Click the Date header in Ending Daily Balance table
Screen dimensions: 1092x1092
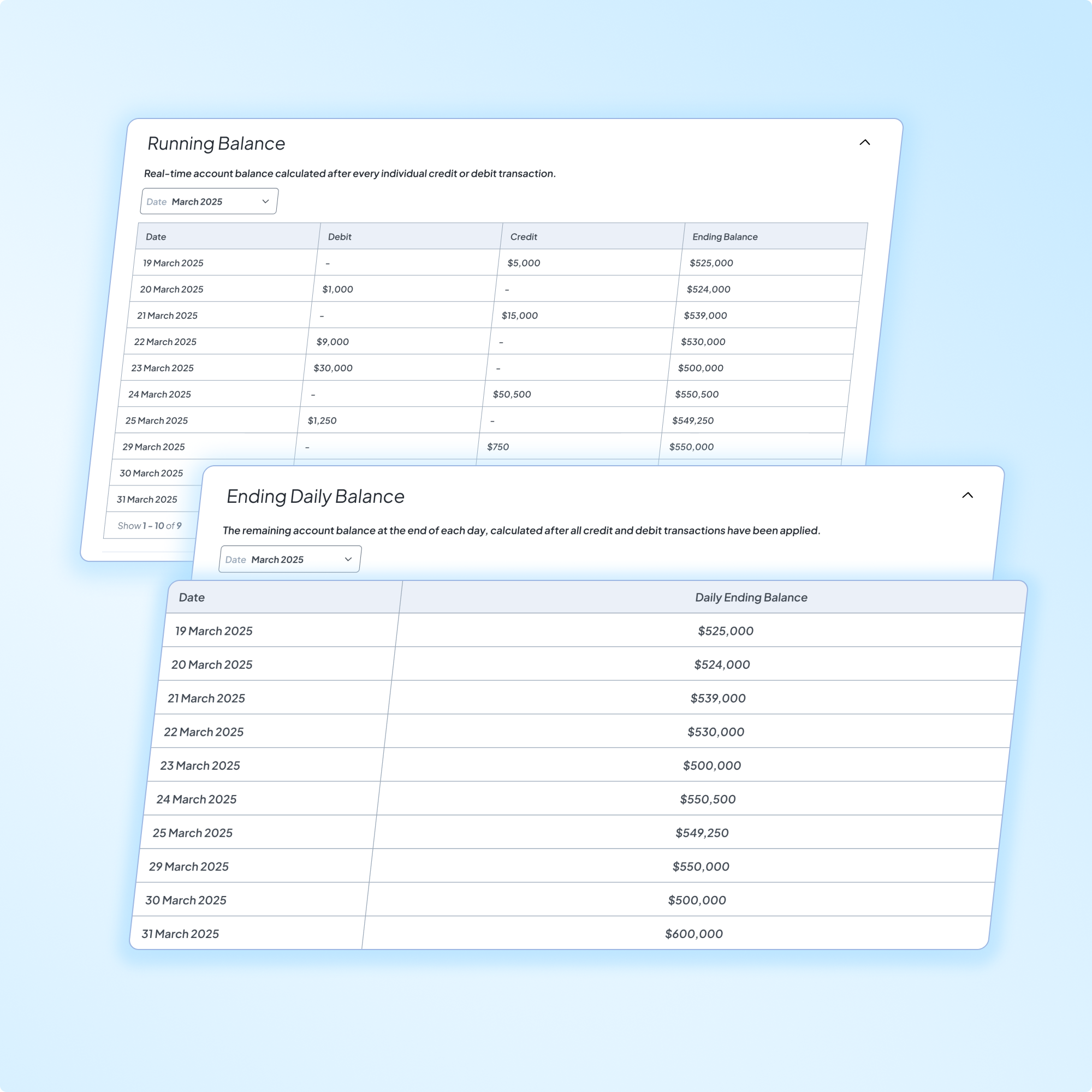[192, 597]
